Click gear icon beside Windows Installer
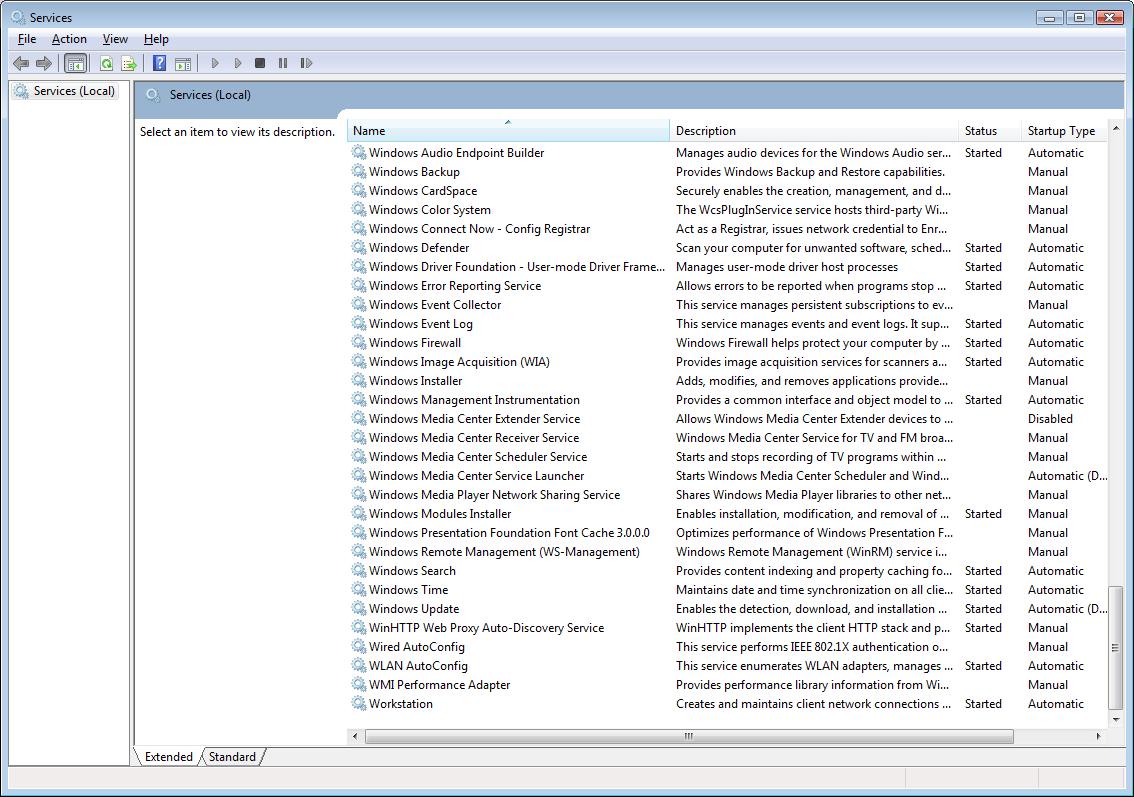The image size is (1134, 797). [359, 380]
